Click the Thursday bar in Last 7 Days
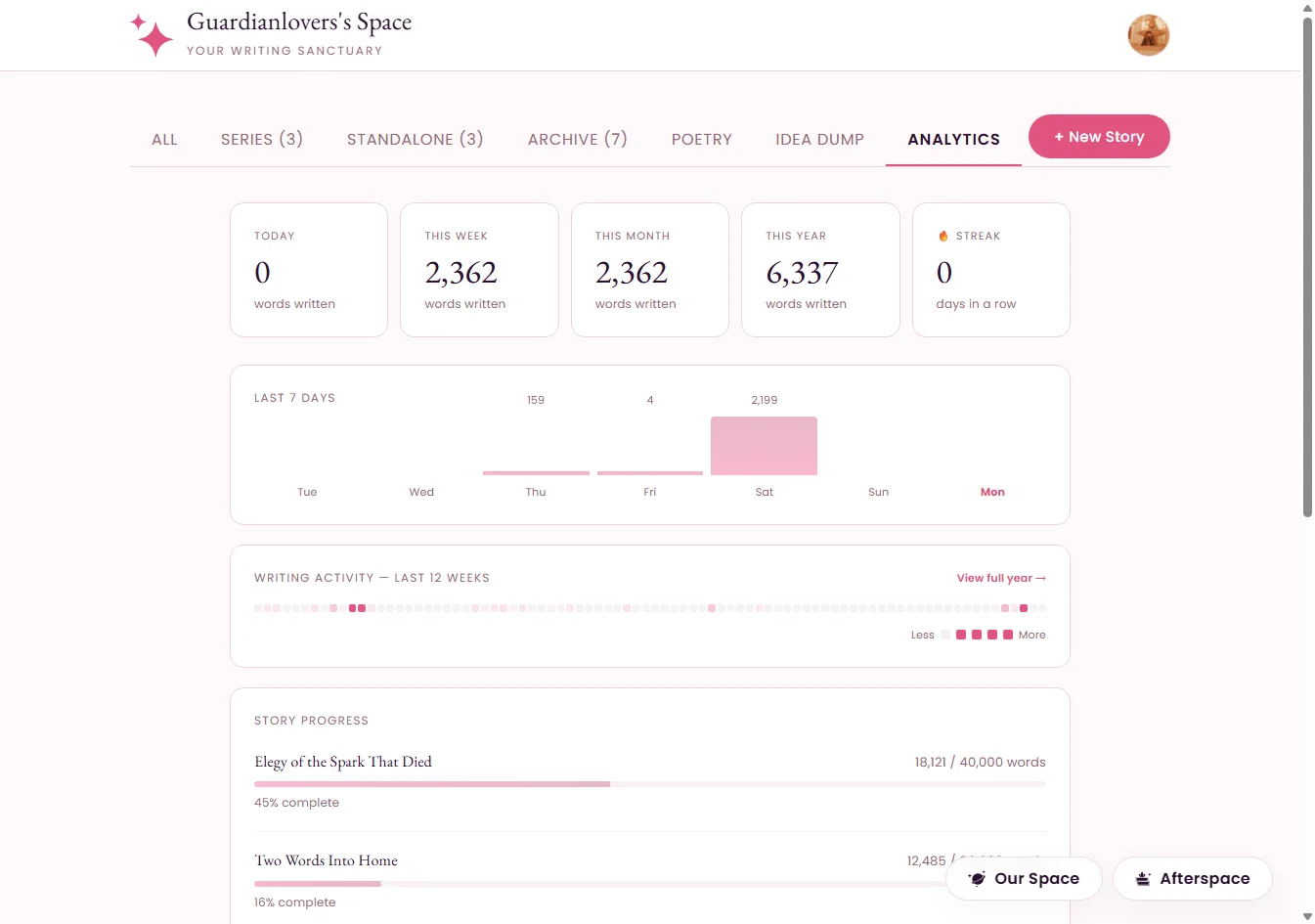This screenshot has width=1315, height=924. [x=536, y=473]
